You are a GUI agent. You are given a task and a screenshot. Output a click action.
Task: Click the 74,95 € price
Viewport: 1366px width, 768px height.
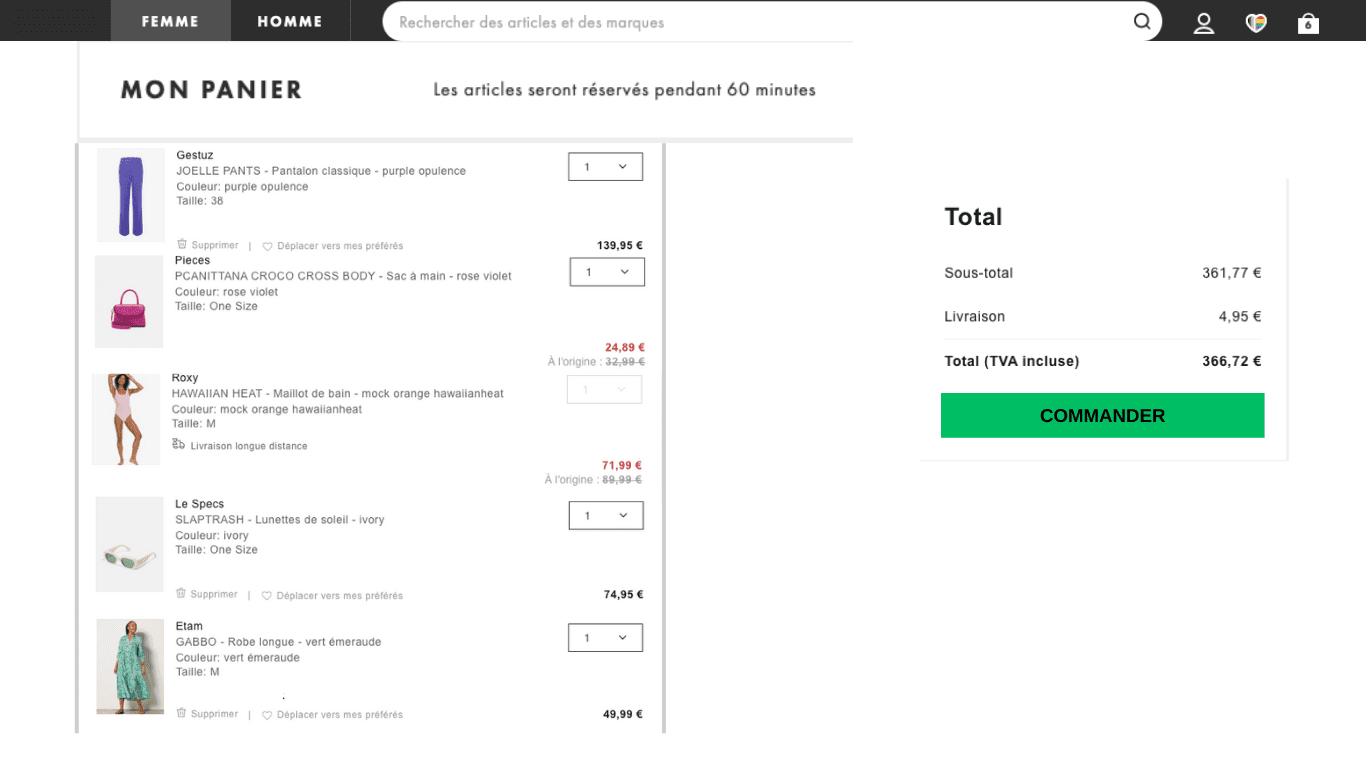[x=624, y=595]
